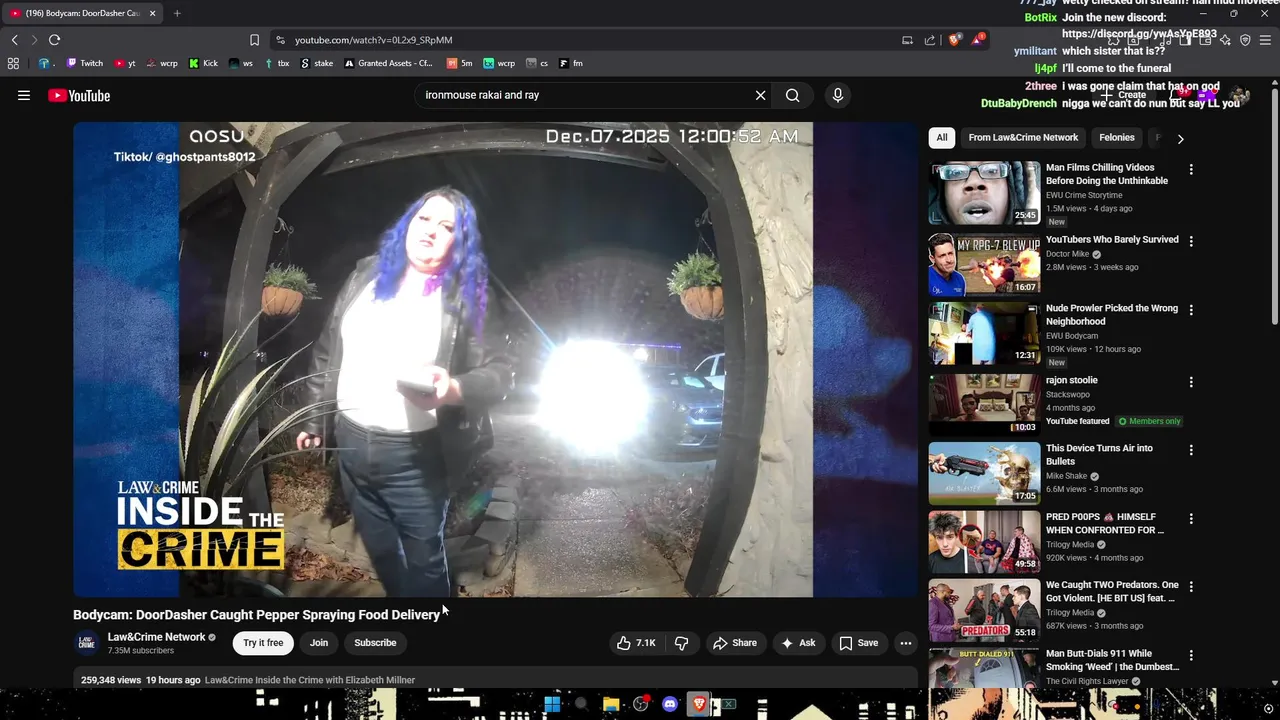Open Discord from taskbar

point(670,704)
